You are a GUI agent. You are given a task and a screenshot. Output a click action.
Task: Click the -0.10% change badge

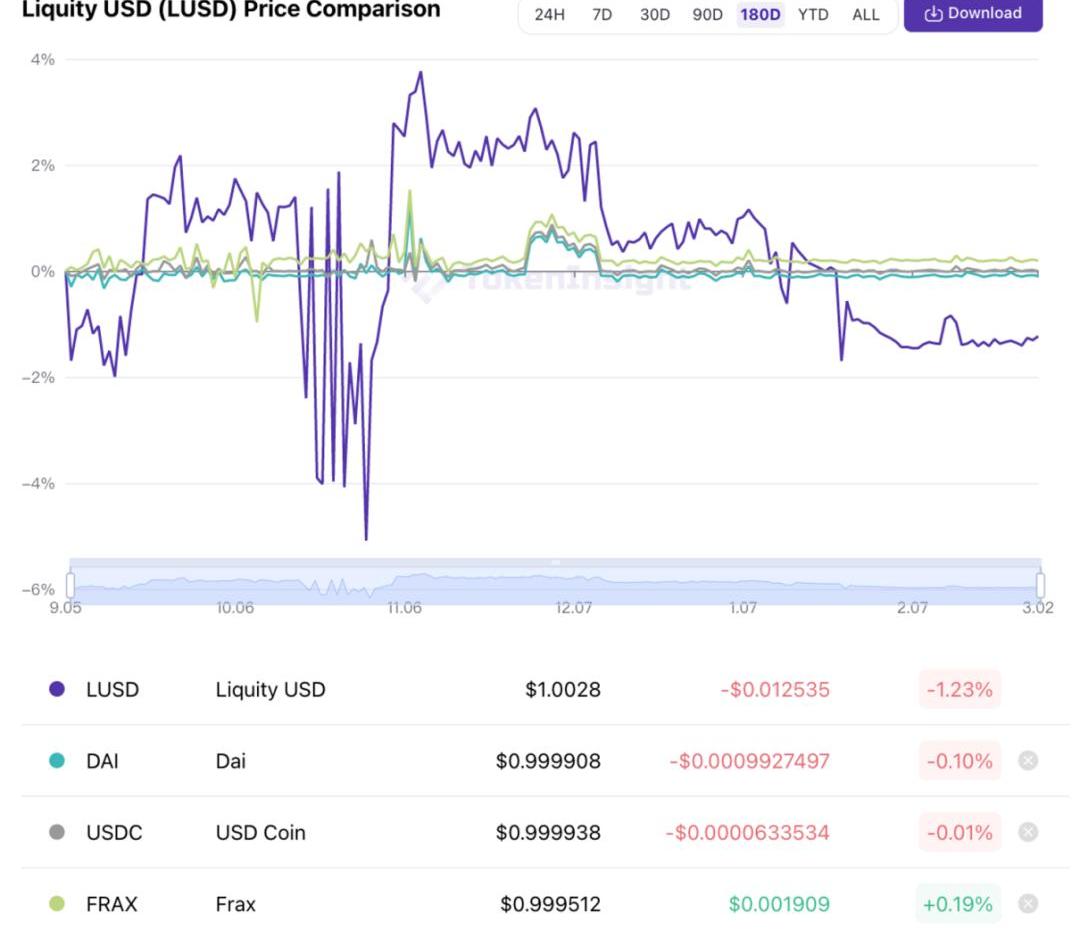coord(959,761)
